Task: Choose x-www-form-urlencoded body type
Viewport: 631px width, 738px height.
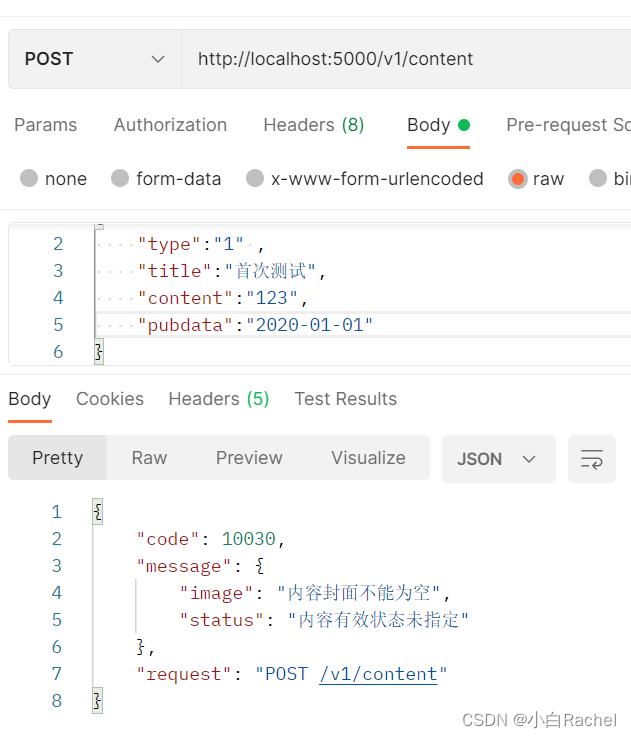Action: [x=255, y=179]
